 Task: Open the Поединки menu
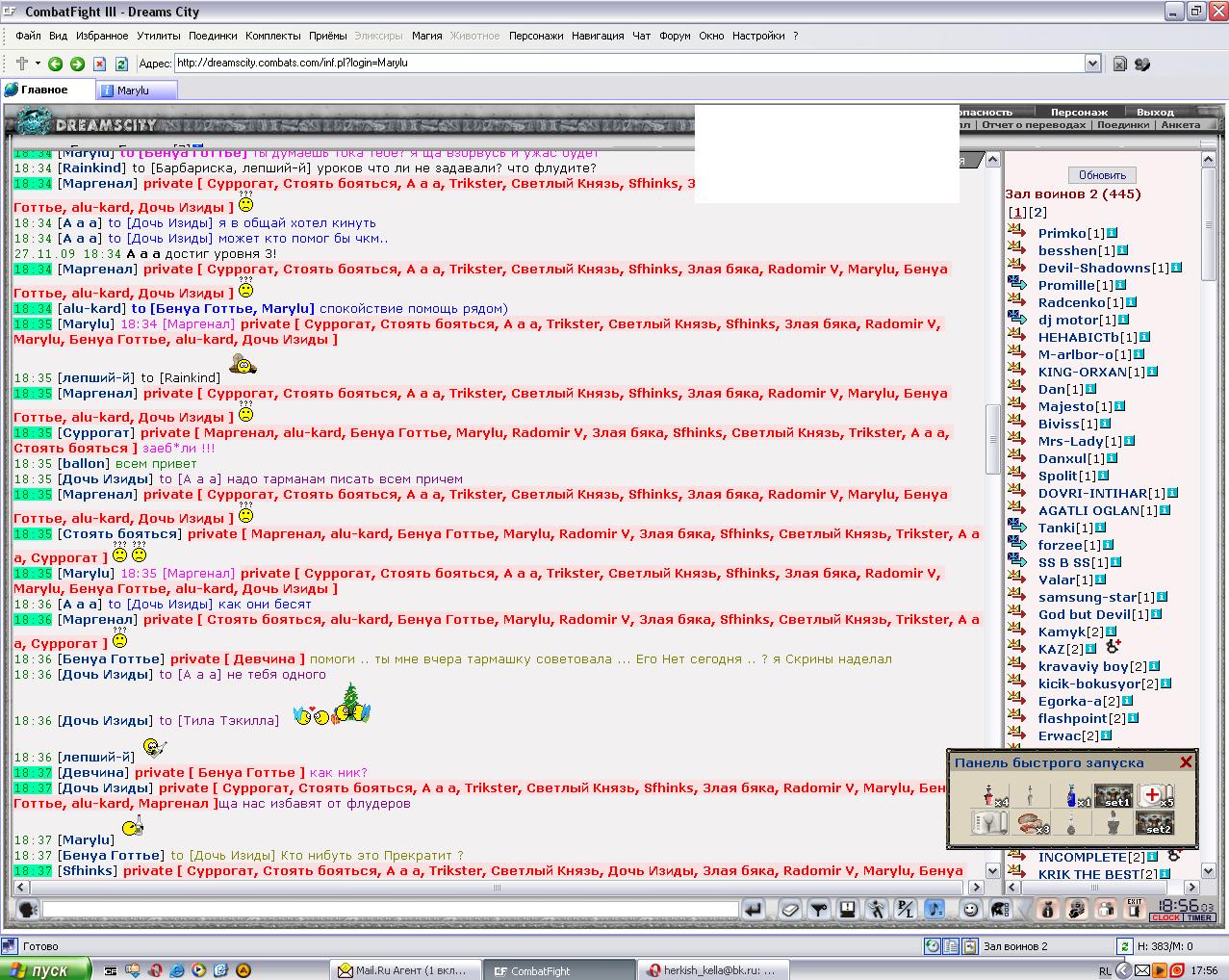[x=213, y=36]
